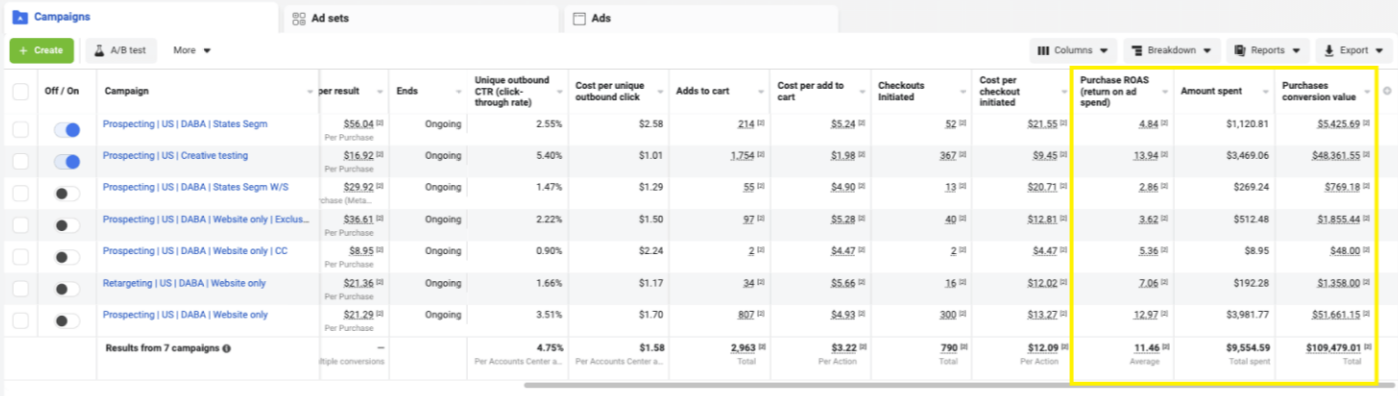Switch to the Ad sets tab
Image resolution: width=1398 pixels, height=396 pixels.
tap(420, 18)
